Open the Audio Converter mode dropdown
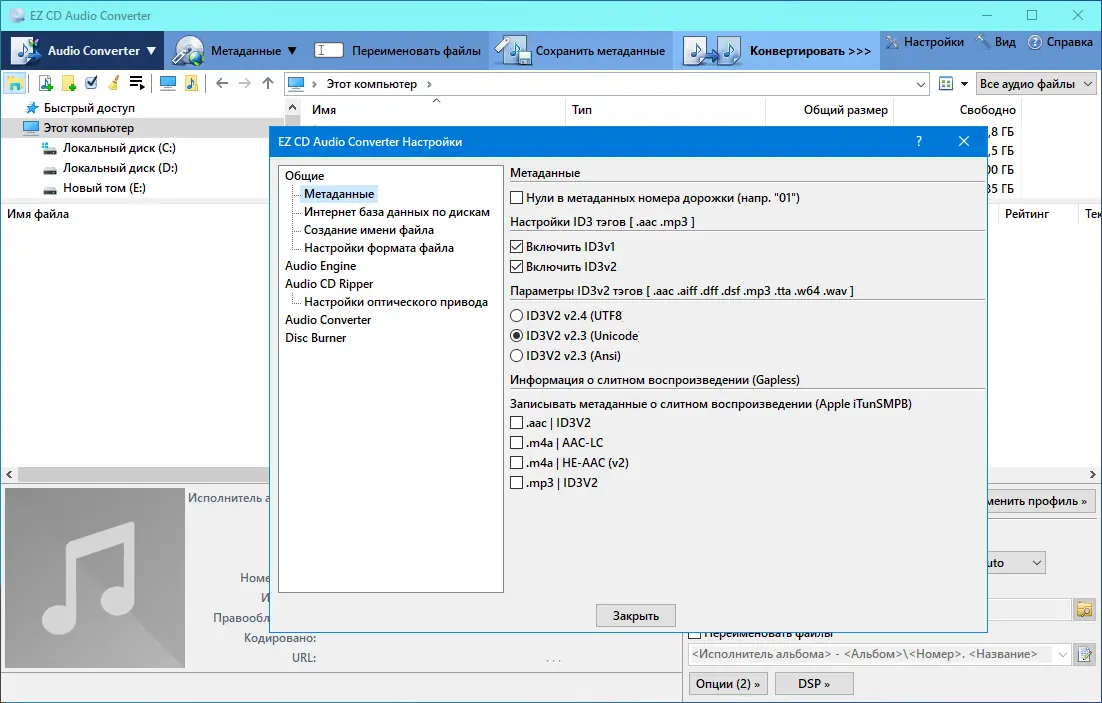This screenshot has height=703, width=1102. coord(151,51)
